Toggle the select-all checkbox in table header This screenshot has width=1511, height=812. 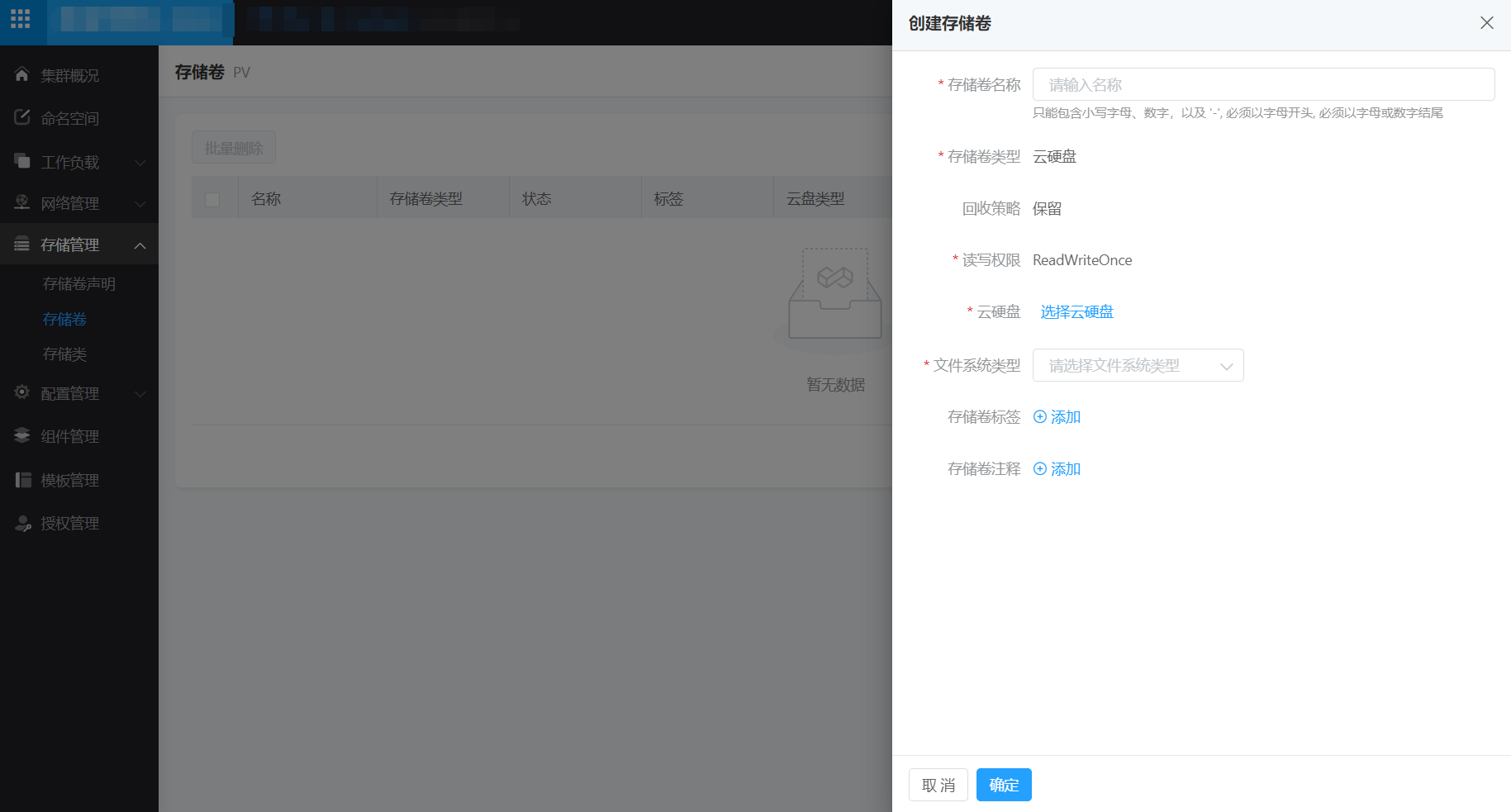tap(212, 199)
